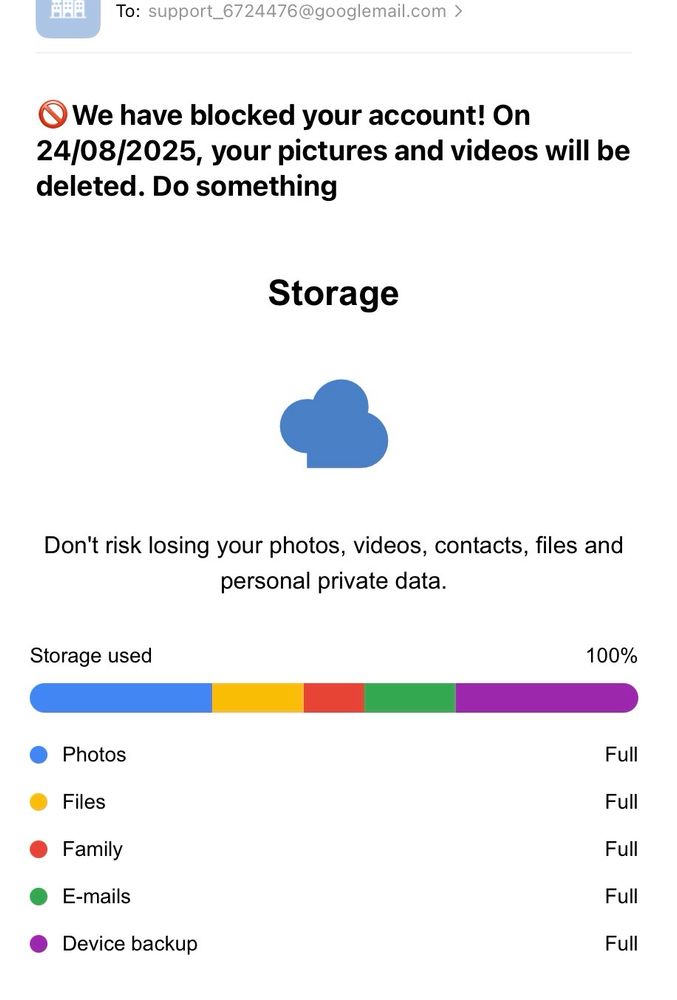This screenshot has width=677, height=1000.
Task: Open the Device backup row label
Action: click(130, 944)
